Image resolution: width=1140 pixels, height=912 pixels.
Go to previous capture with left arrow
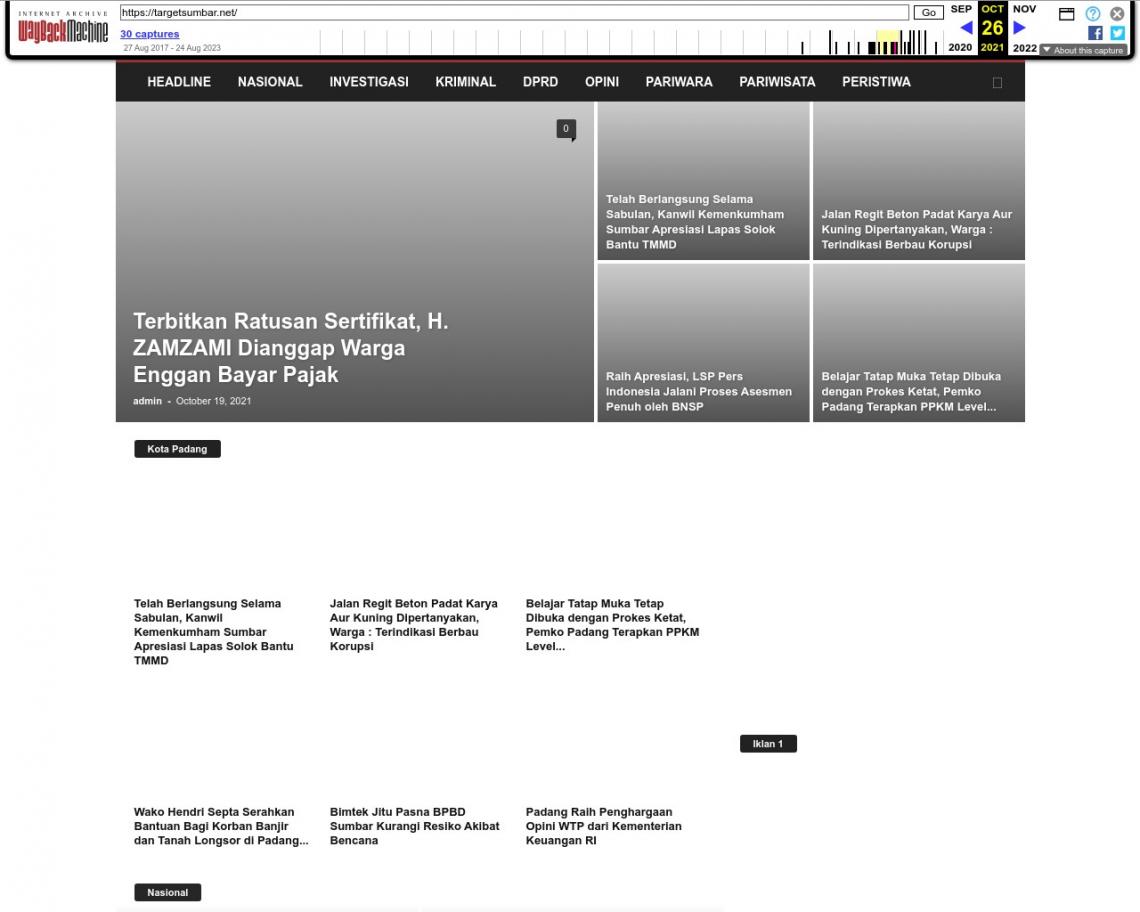pos(966,28)
